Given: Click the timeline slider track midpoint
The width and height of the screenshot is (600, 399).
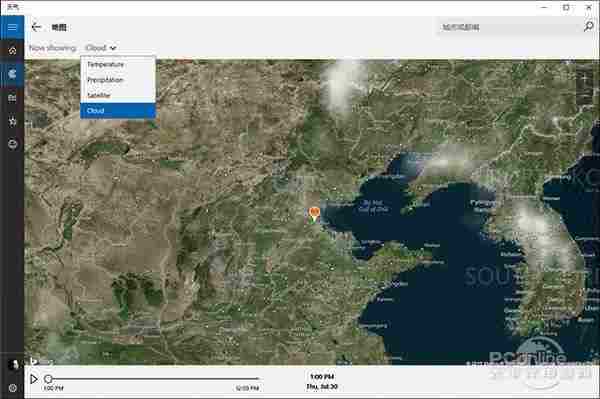Looking at the screenshot, I should coord(152,379).
